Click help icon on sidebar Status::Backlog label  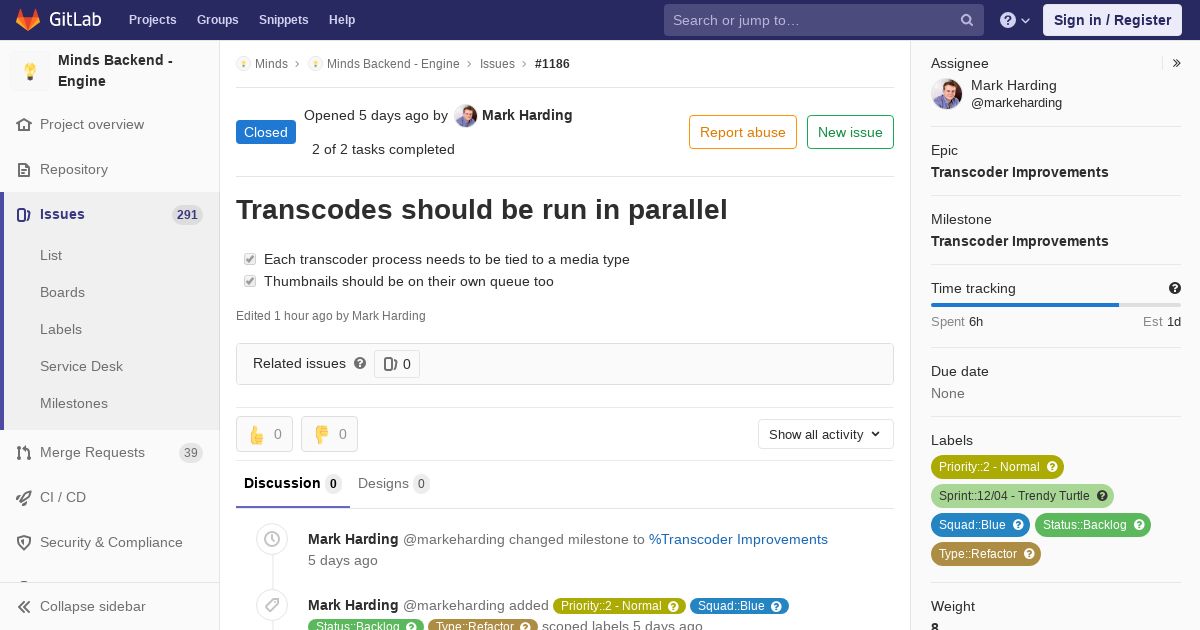click(x=1139, y=525)
